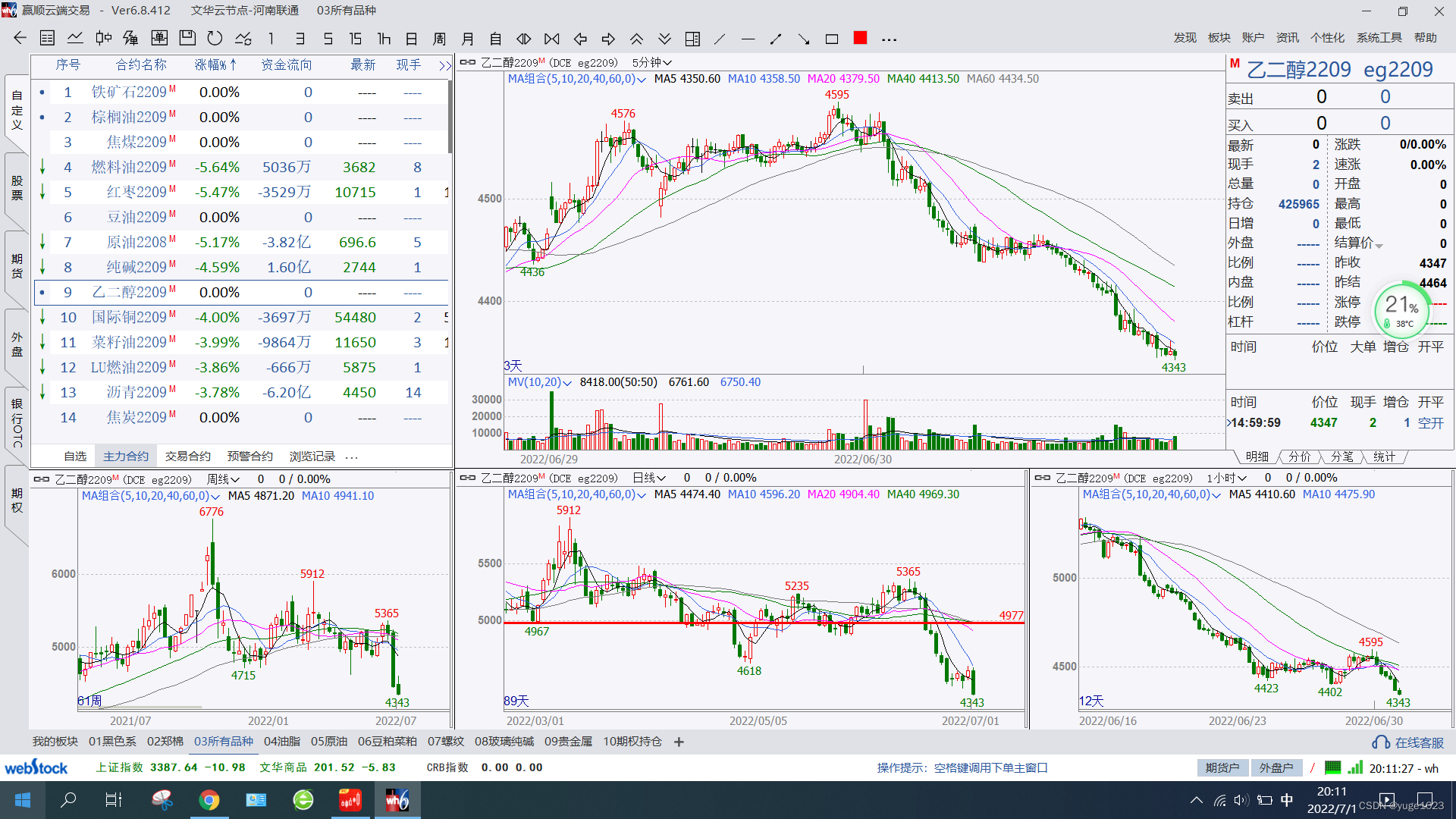
Task: Expand the MA组合 dropdown in the 5-minute chart
Action: (642, 80)
